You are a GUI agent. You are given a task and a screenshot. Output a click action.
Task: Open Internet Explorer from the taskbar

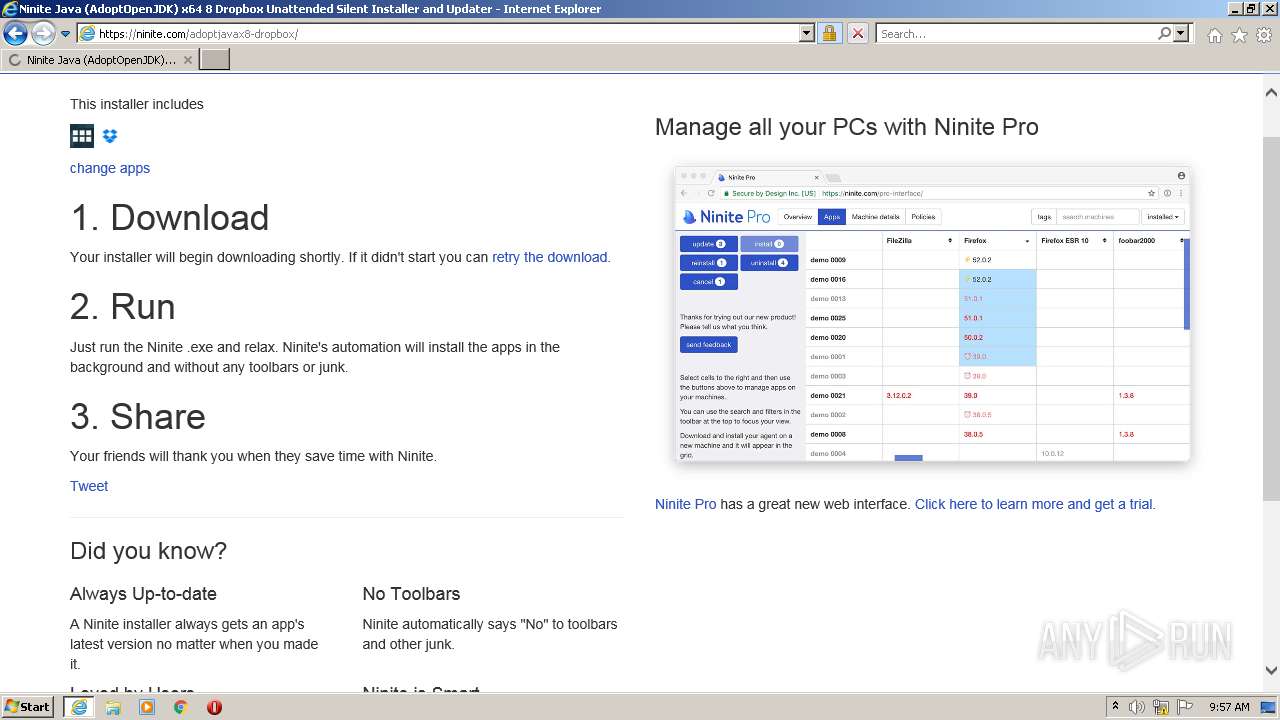(79, 707)
